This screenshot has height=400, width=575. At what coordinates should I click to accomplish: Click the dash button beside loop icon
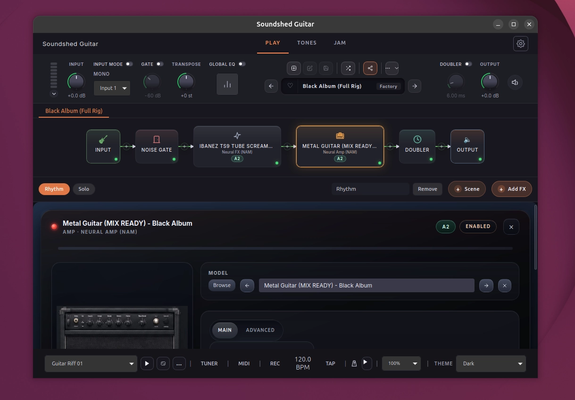[179, 364]
